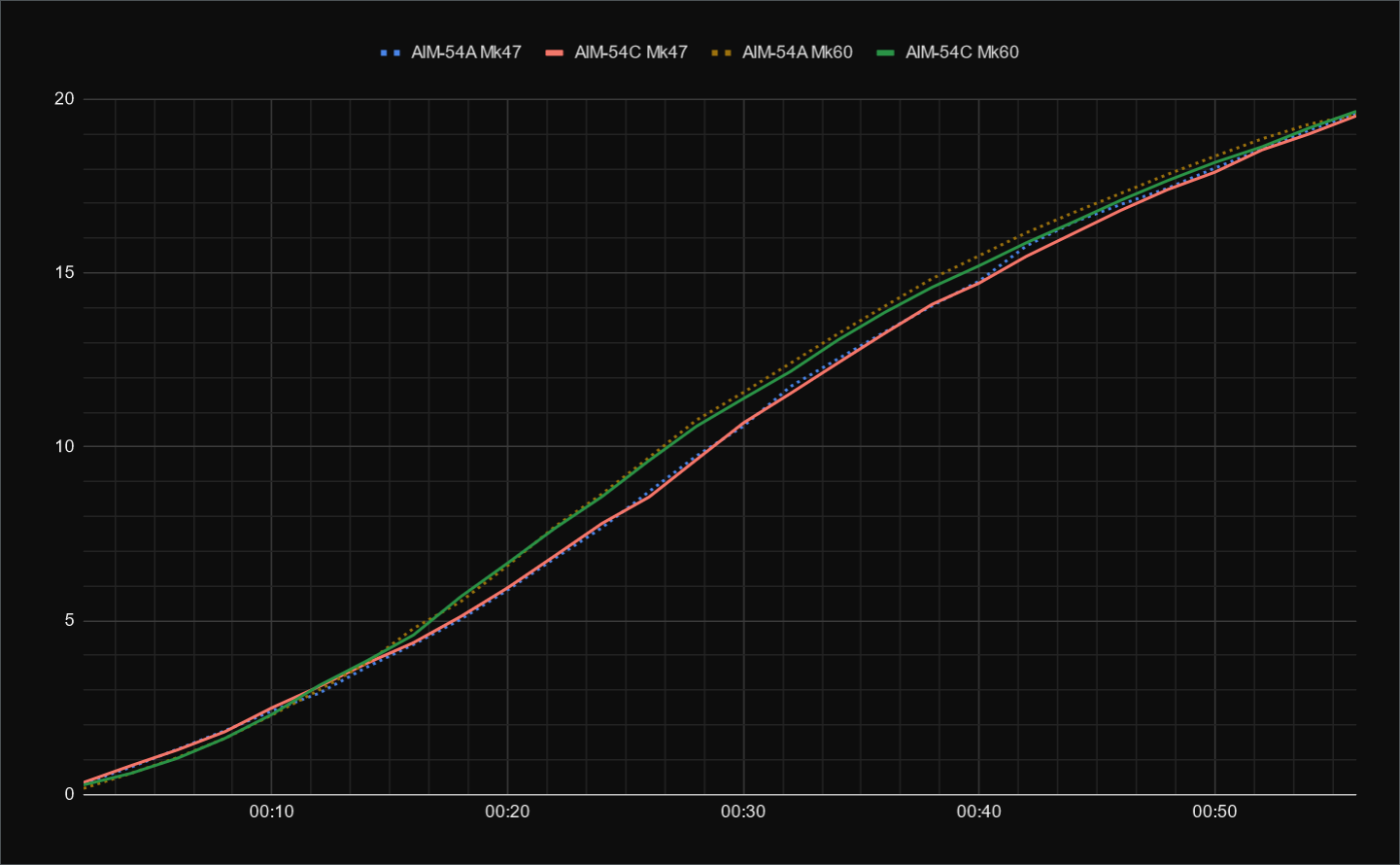Click the blue dotted AIM-54A Mk47 legend swatch
This screenshot has width=1400, height=865.
pyautogui.click(x=390, y=52)
